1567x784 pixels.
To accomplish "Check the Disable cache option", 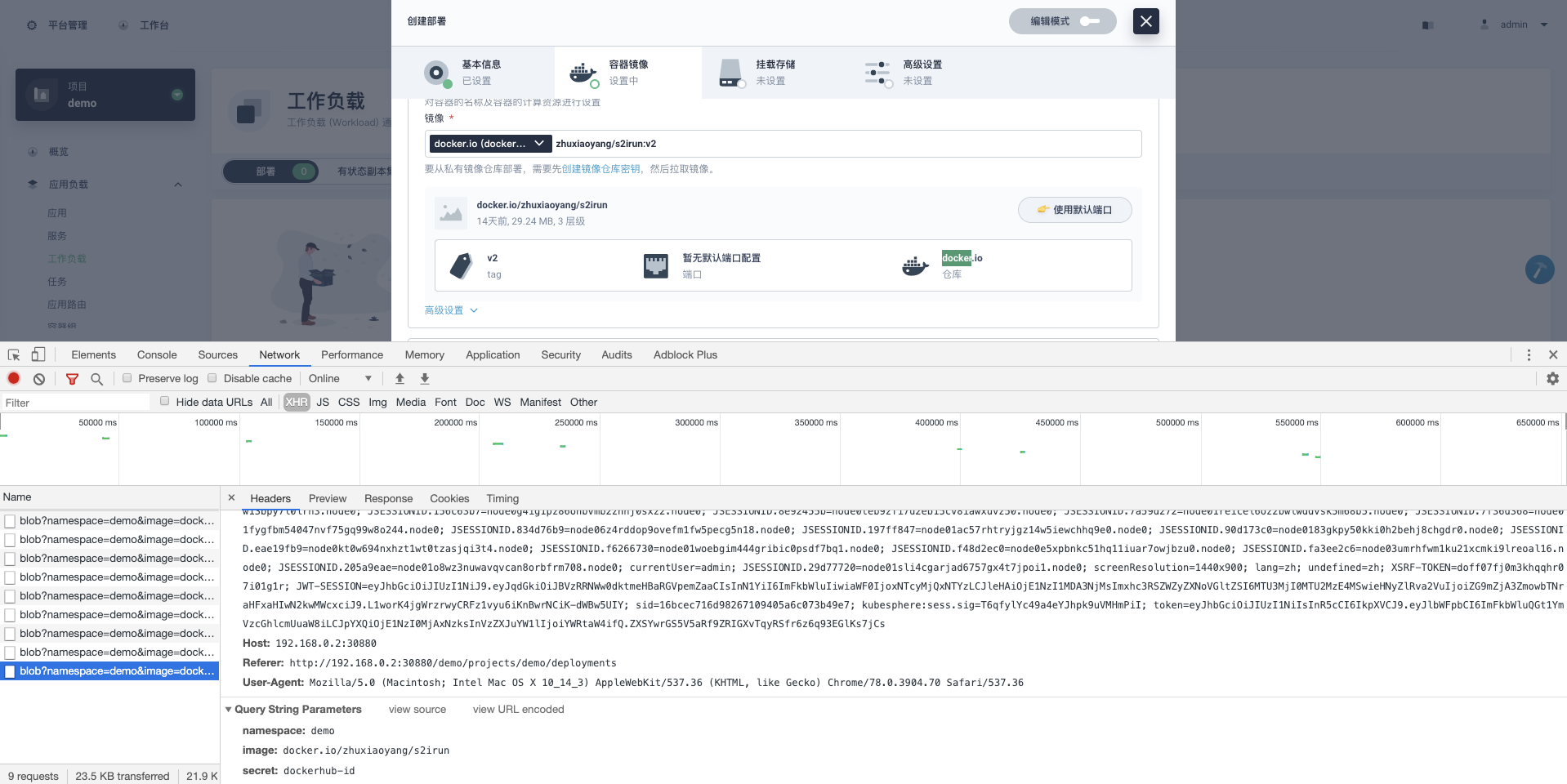I will click(x=212, y=378).
